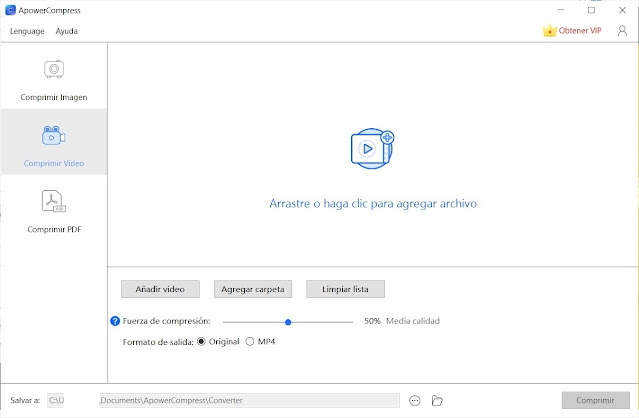Click 'Arrastre o haga clic para agregar archivo' text
The image size is (639, 418).
pyautogui.click(x=373, y=203)
